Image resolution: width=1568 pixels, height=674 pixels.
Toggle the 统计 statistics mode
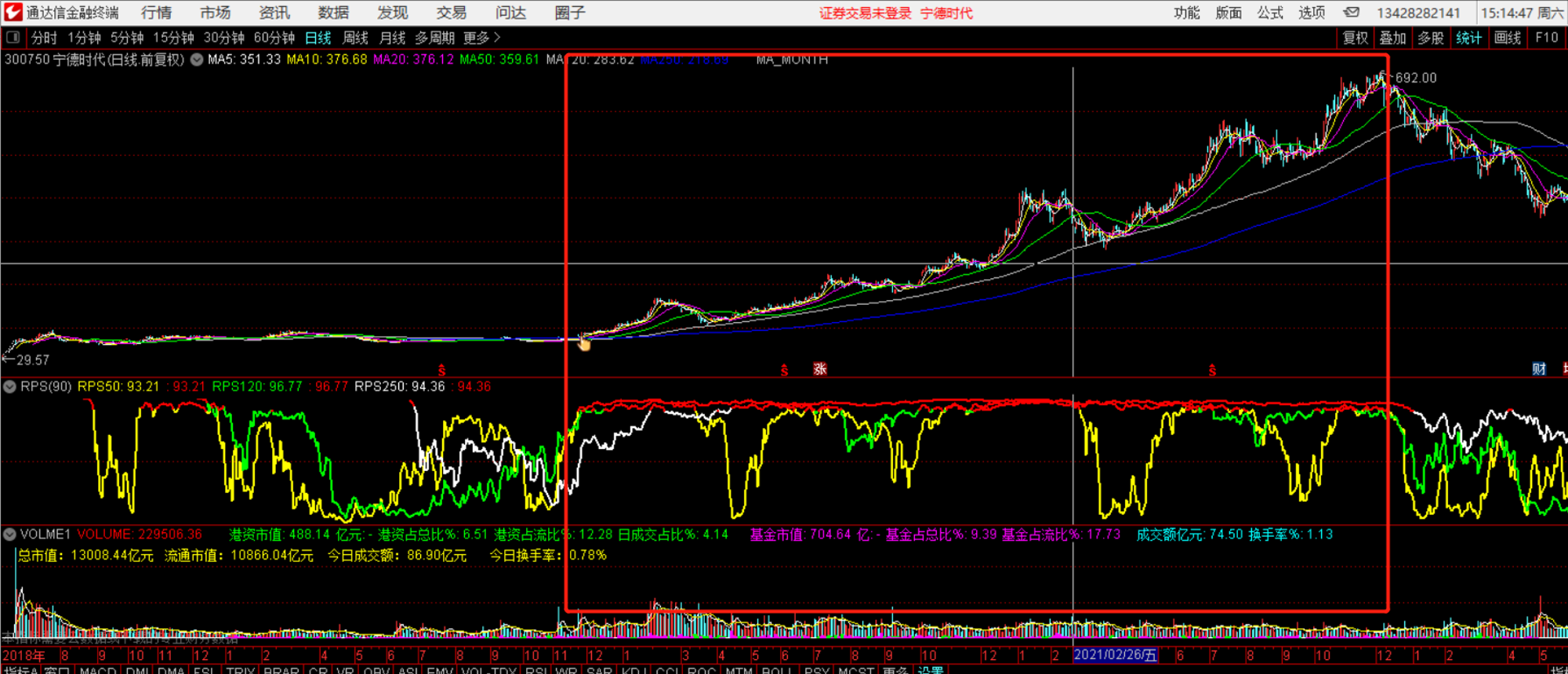click(x=1468, y=38)
